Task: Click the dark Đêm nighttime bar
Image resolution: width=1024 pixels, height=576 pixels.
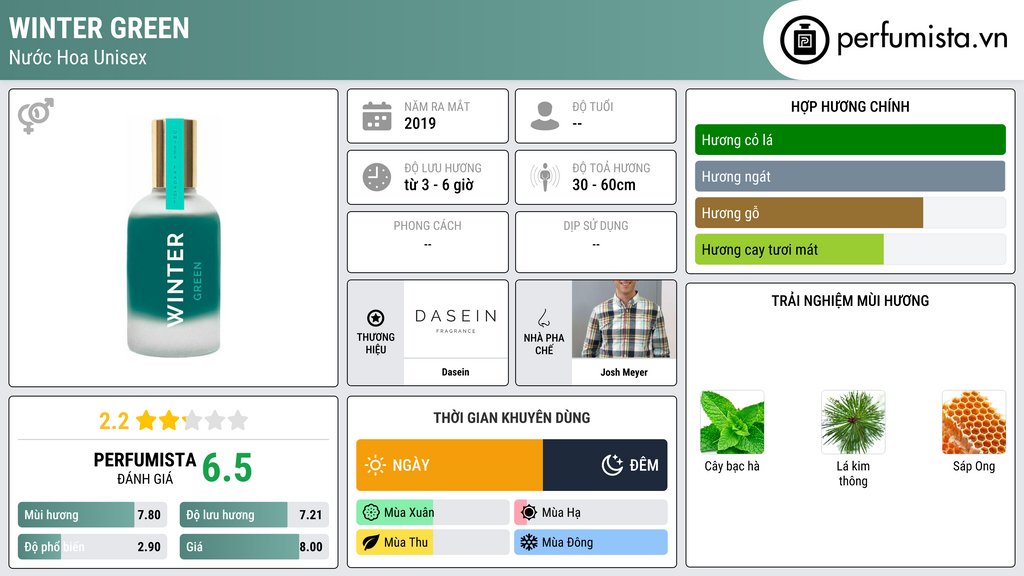Action: tap(605, 465)
